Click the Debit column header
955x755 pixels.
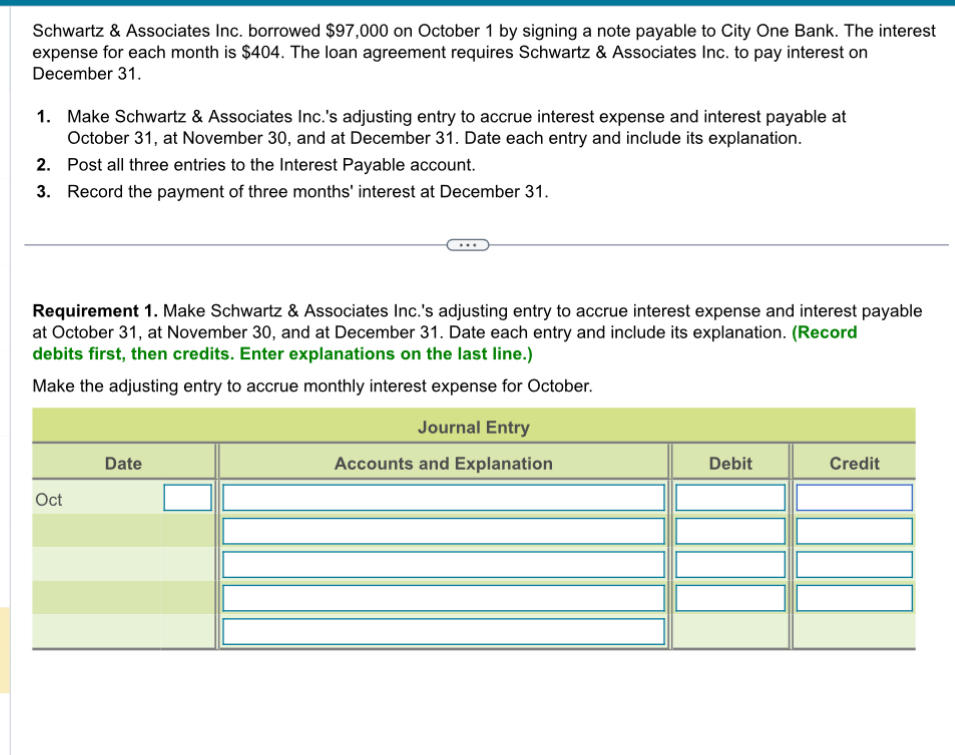pos(729,463)
